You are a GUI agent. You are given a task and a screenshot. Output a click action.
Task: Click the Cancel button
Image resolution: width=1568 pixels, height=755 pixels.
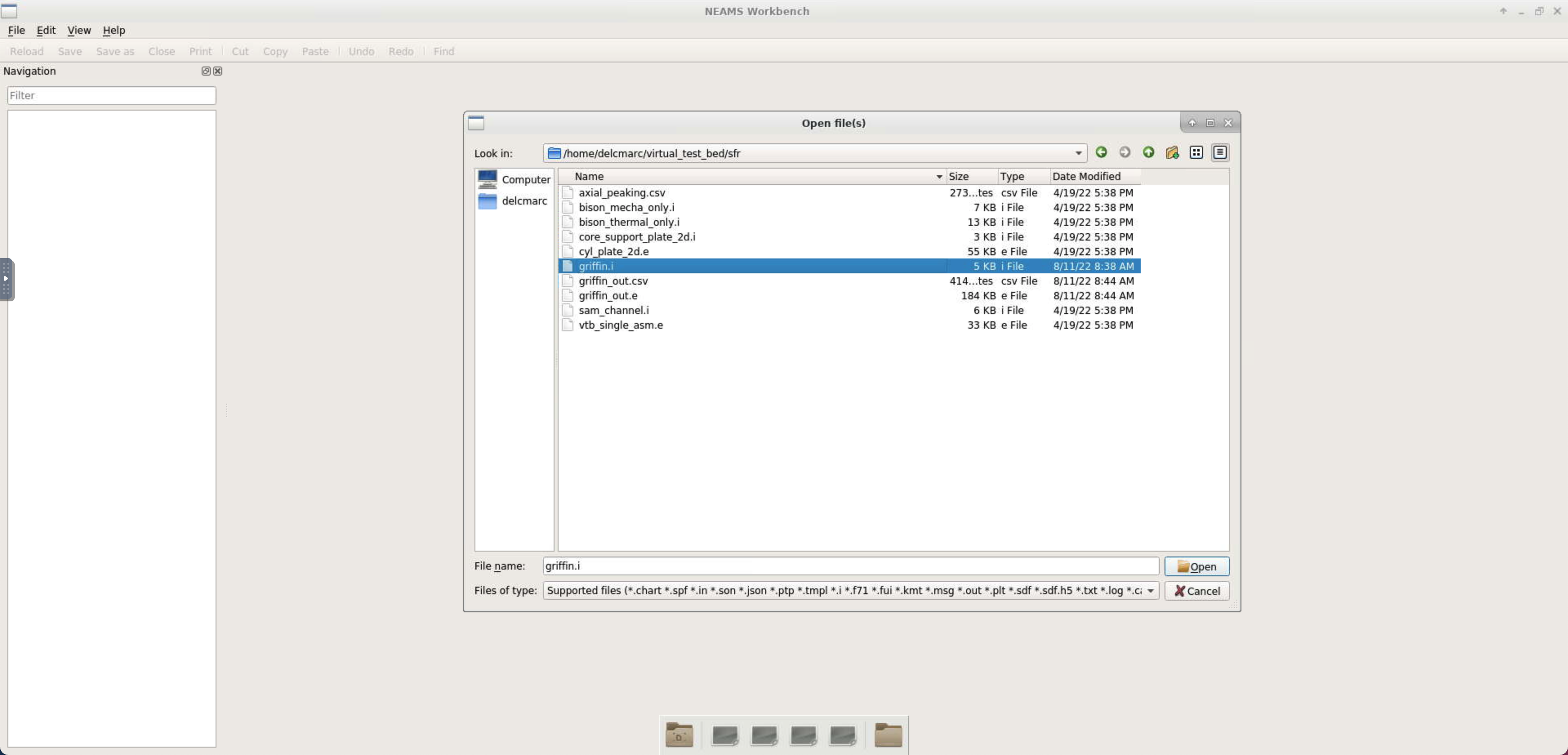(x=1197, y=590)
